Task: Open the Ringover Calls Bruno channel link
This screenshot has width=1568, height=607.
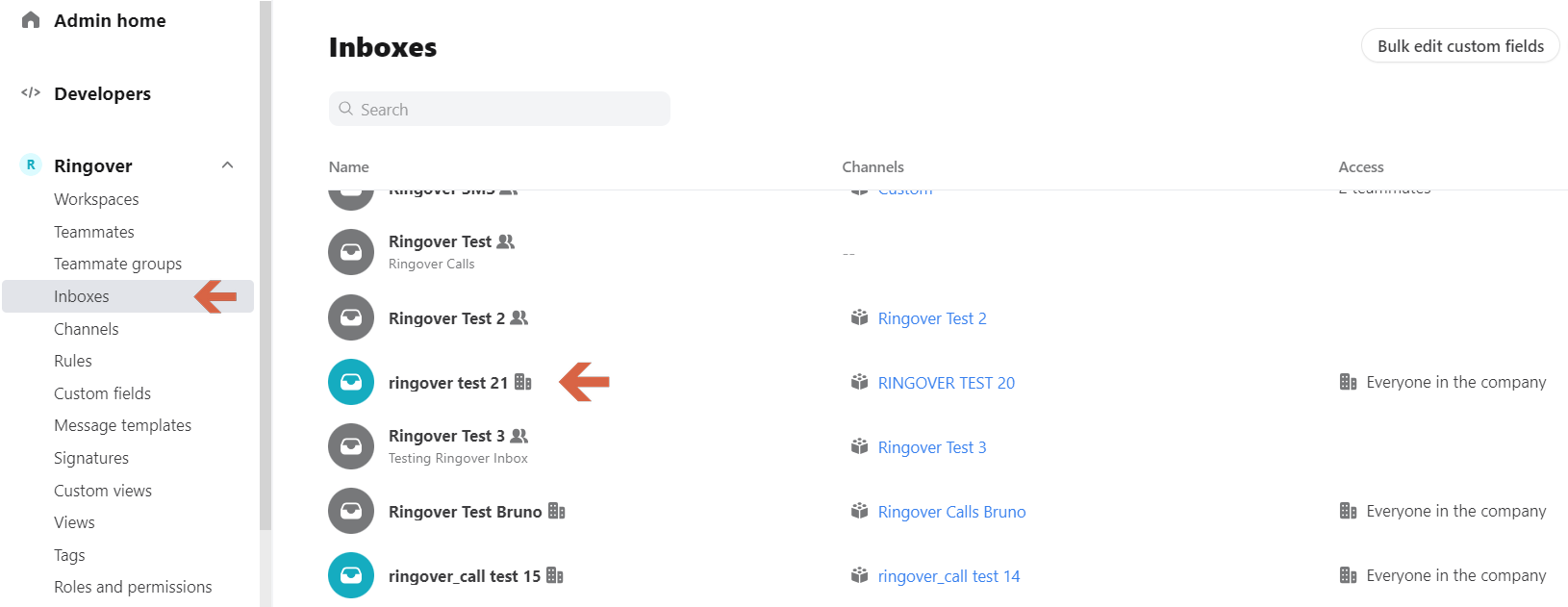Action: point(952,512)
